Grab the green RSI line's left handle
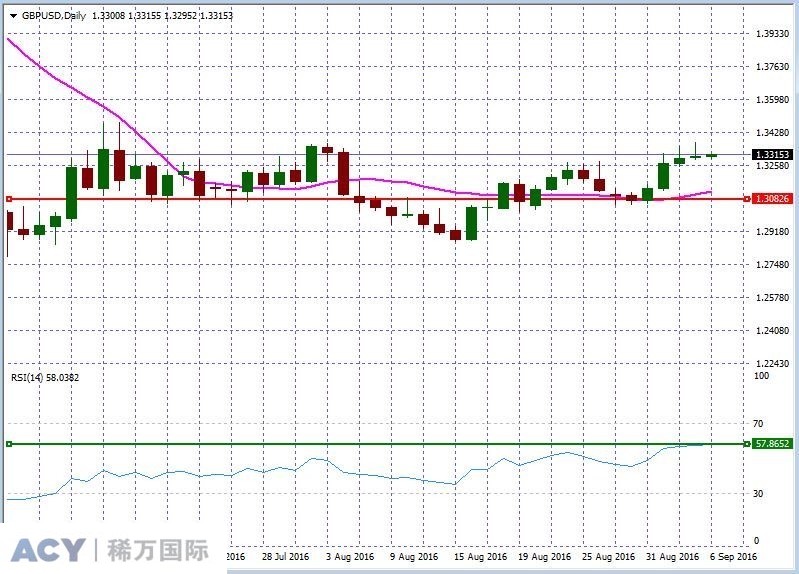The image size is (799, 574). (9, 444)
